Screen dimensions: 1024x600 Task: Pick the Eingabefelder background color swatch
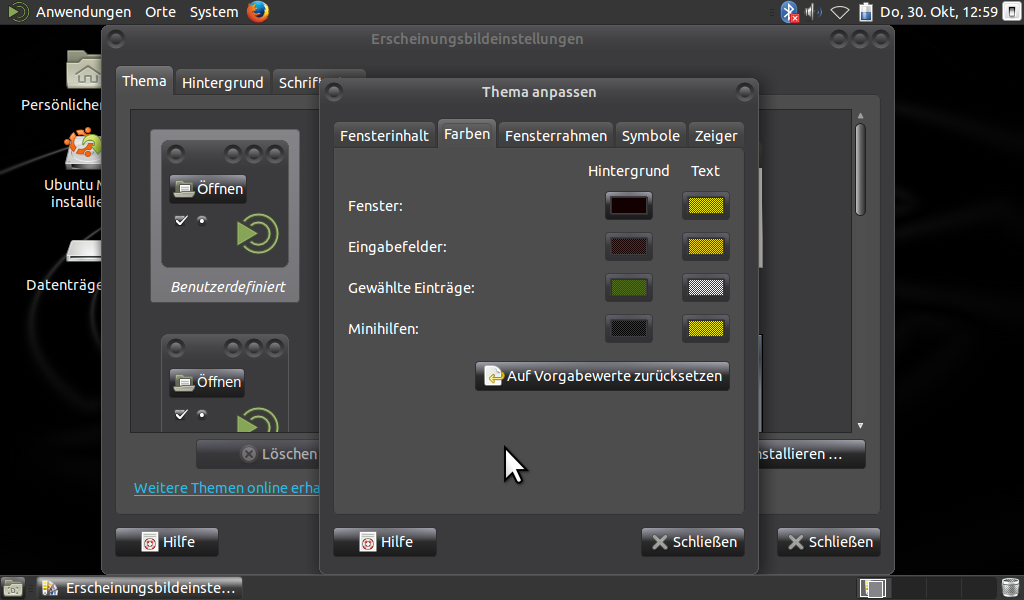629,247
